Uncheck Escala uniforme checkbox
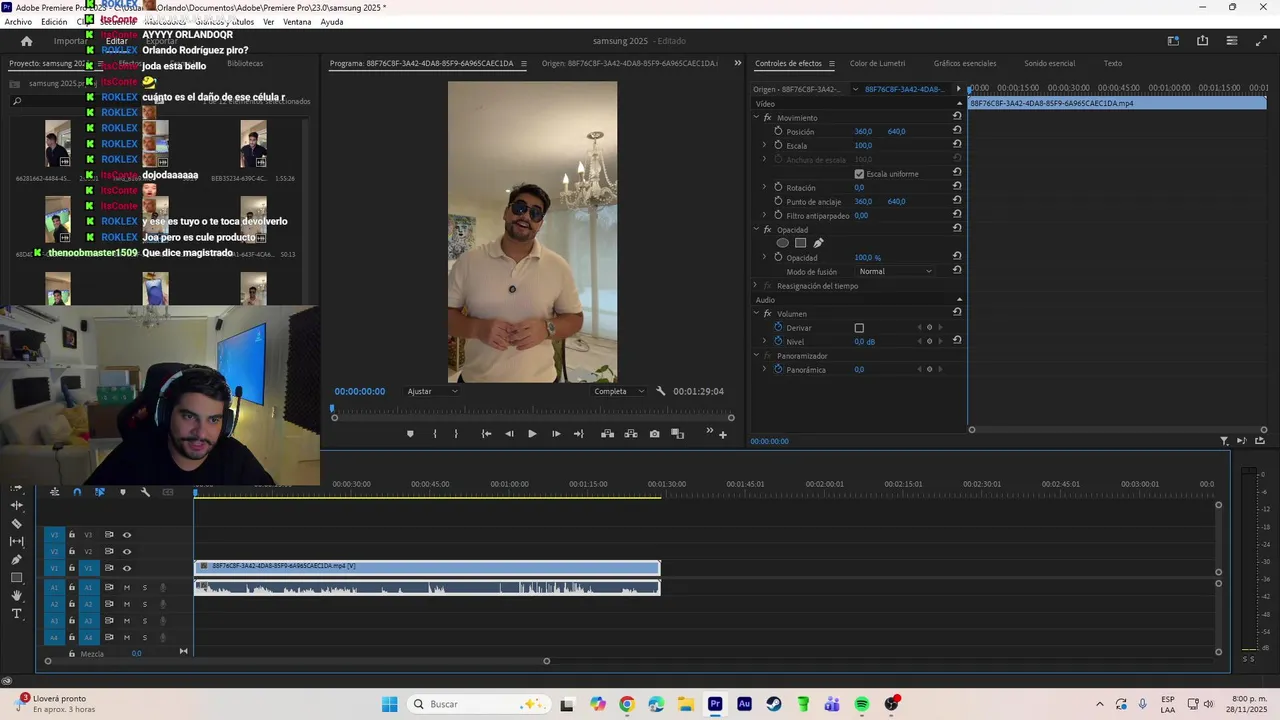The height and width of the screenshot is (720, 1280). pyautogui.click(x=859, y=174)
